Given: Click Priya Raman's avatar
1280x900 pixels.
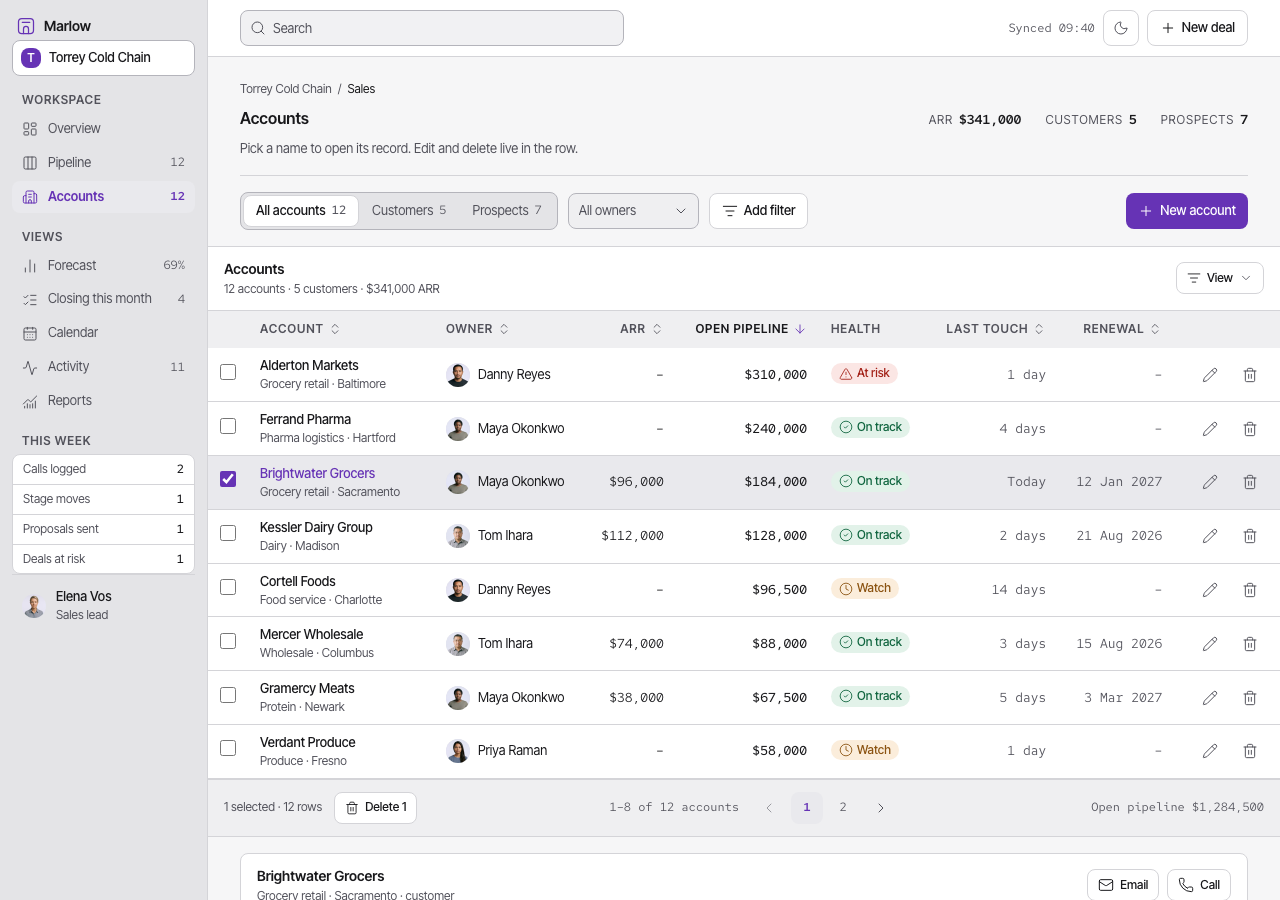Looking at the screenshot, I should pos(458,751).
